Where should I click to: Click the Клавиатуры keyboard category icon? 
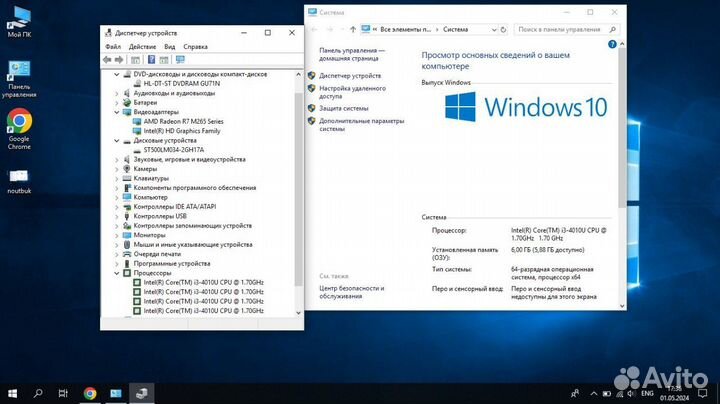127,178
